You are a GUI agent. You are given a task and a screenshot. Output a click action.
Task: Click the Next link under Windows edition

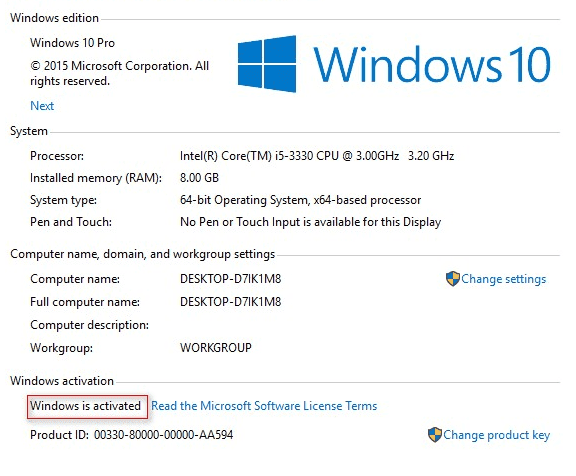42,106
